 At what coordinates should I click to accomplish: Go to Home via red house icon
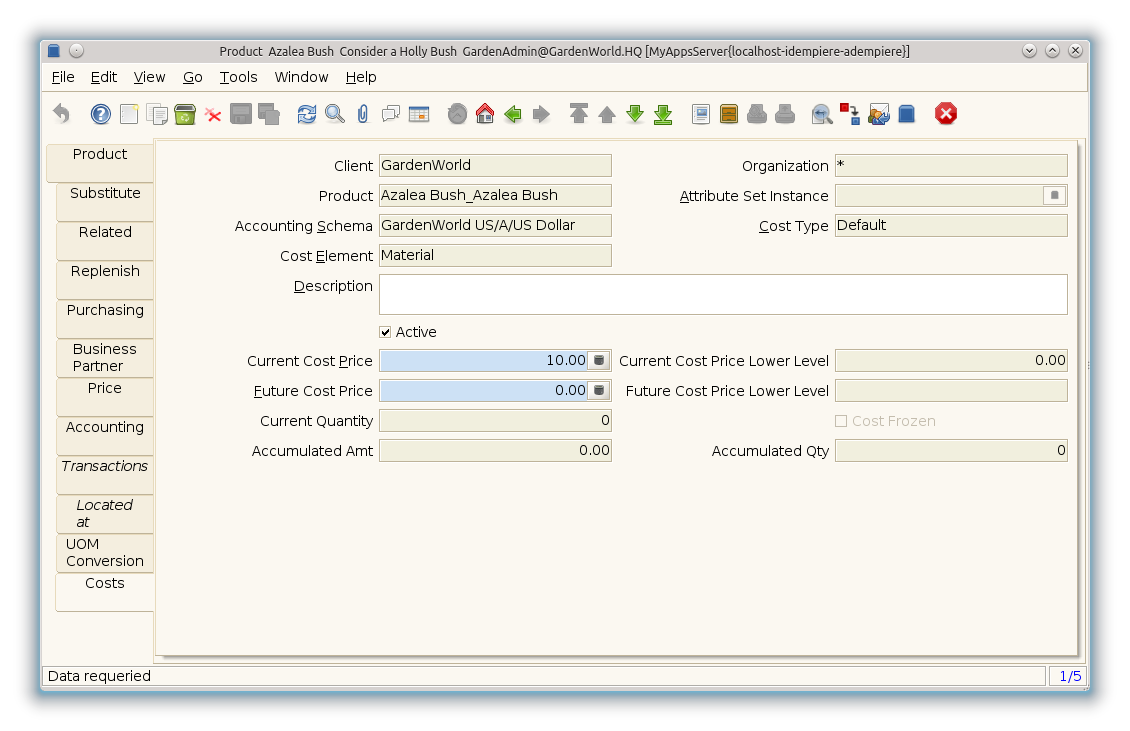[485, 114]
